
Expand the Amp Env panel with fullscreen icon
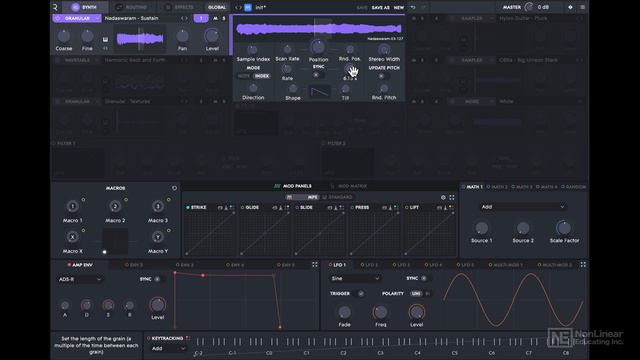pyautogui.click(x=315, y=264)
